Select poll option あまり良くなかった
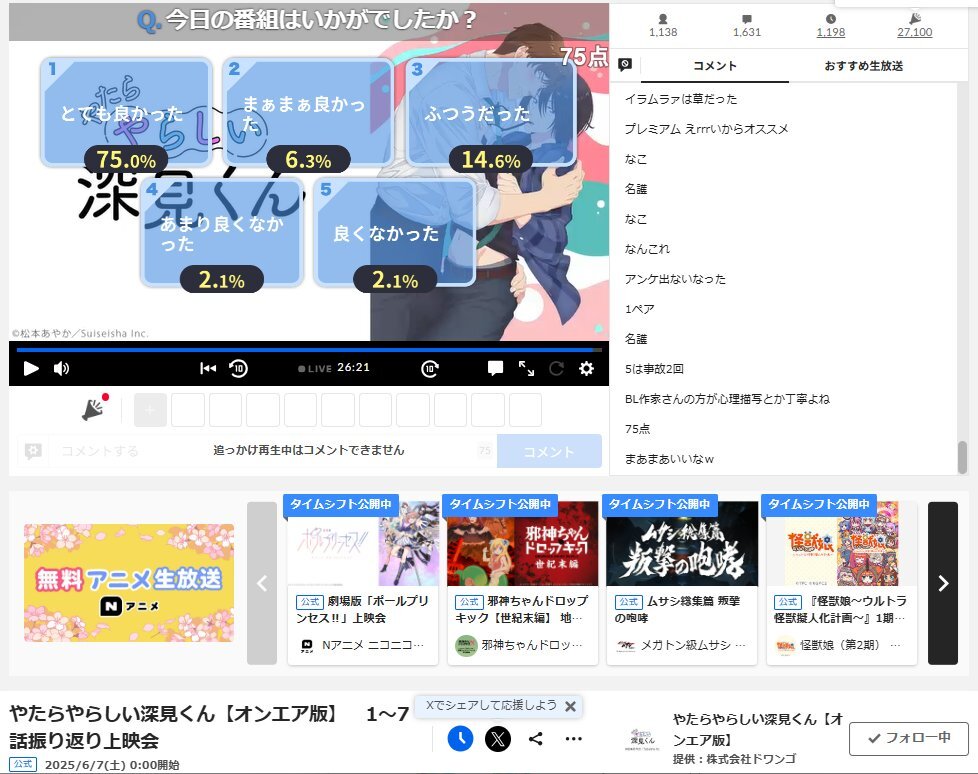 tap(222, 233)
